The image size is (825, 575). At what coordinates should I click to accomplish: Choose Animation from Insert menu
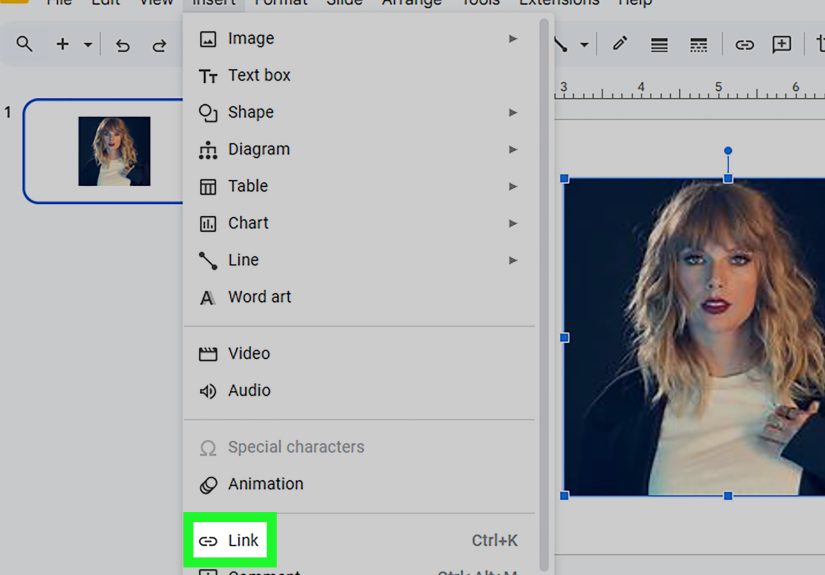click(359, 484)
